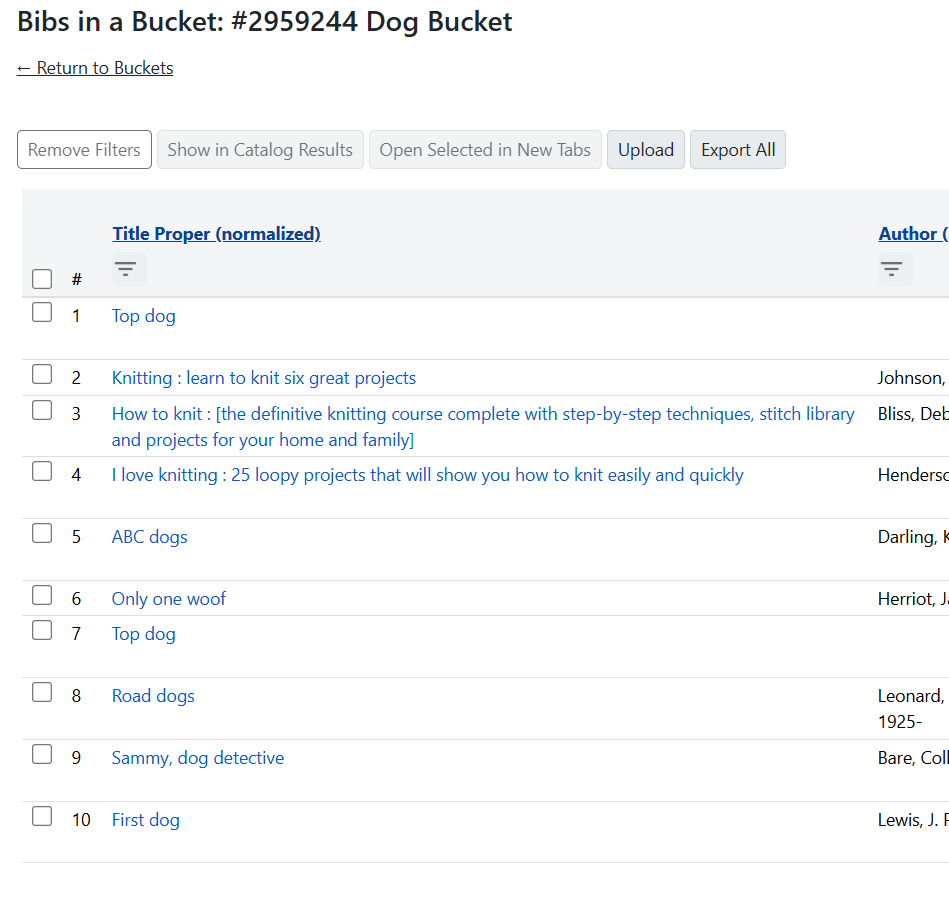Toggle the select-all checkbox in the header
Viewport: 949px width, 902px height.
pyautogui.click(x=42, y=279)
